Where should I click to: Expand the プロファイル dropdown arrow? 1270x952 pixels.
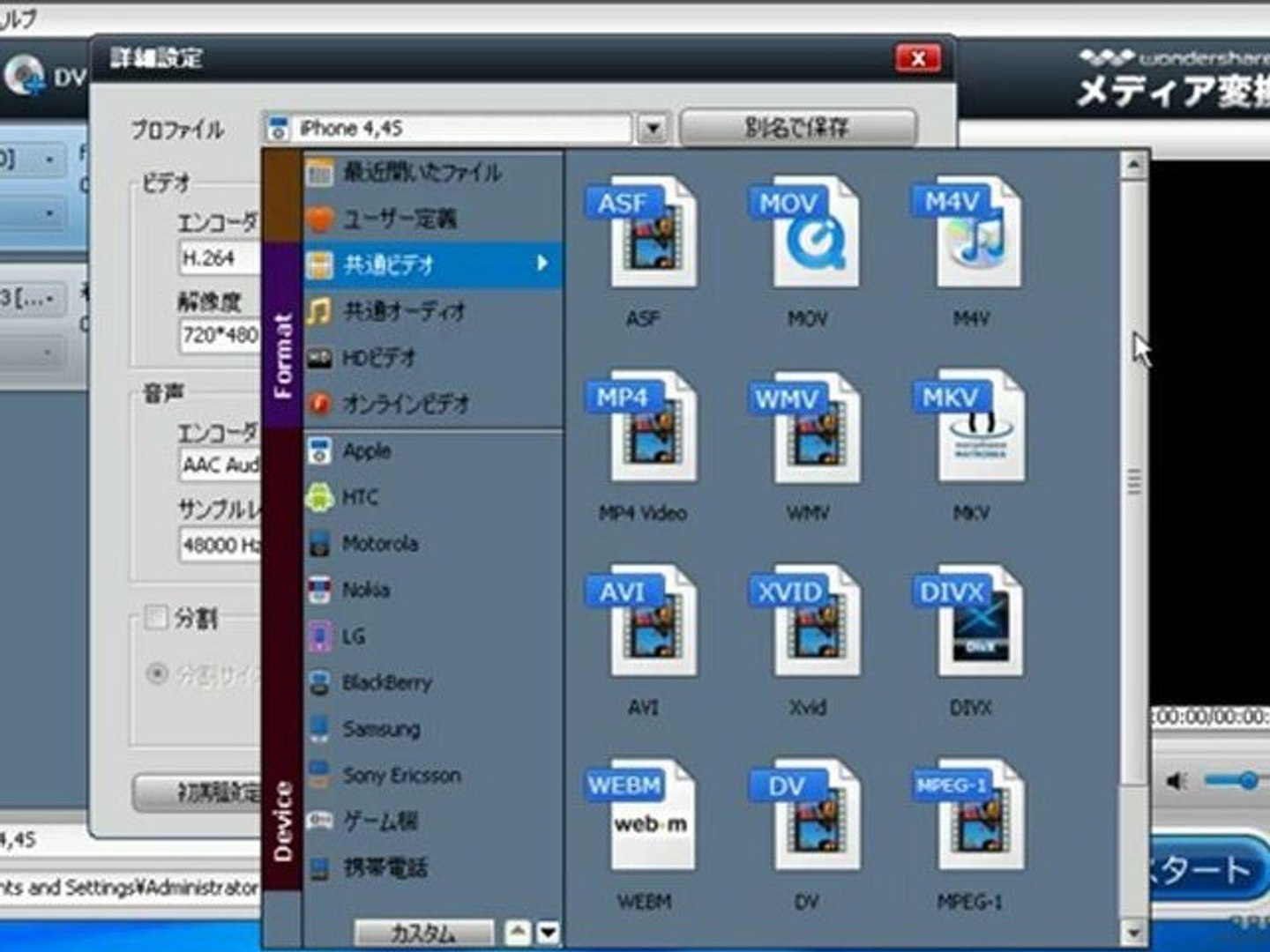pos(652,130)
